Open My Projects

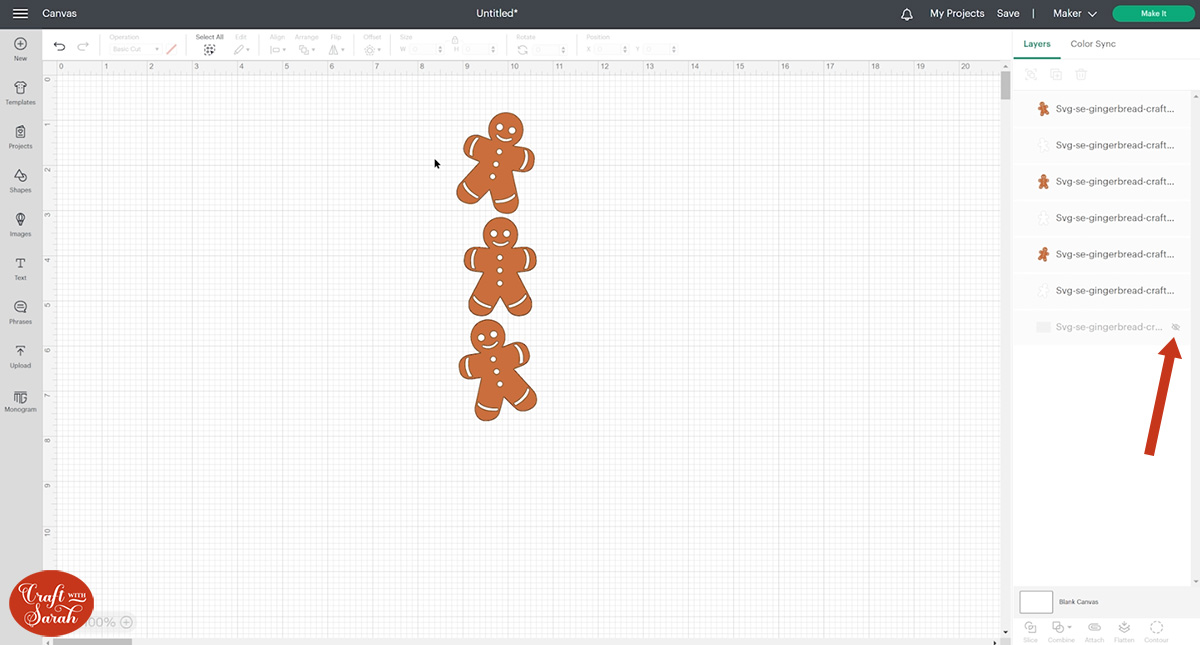tap(957, 14)
